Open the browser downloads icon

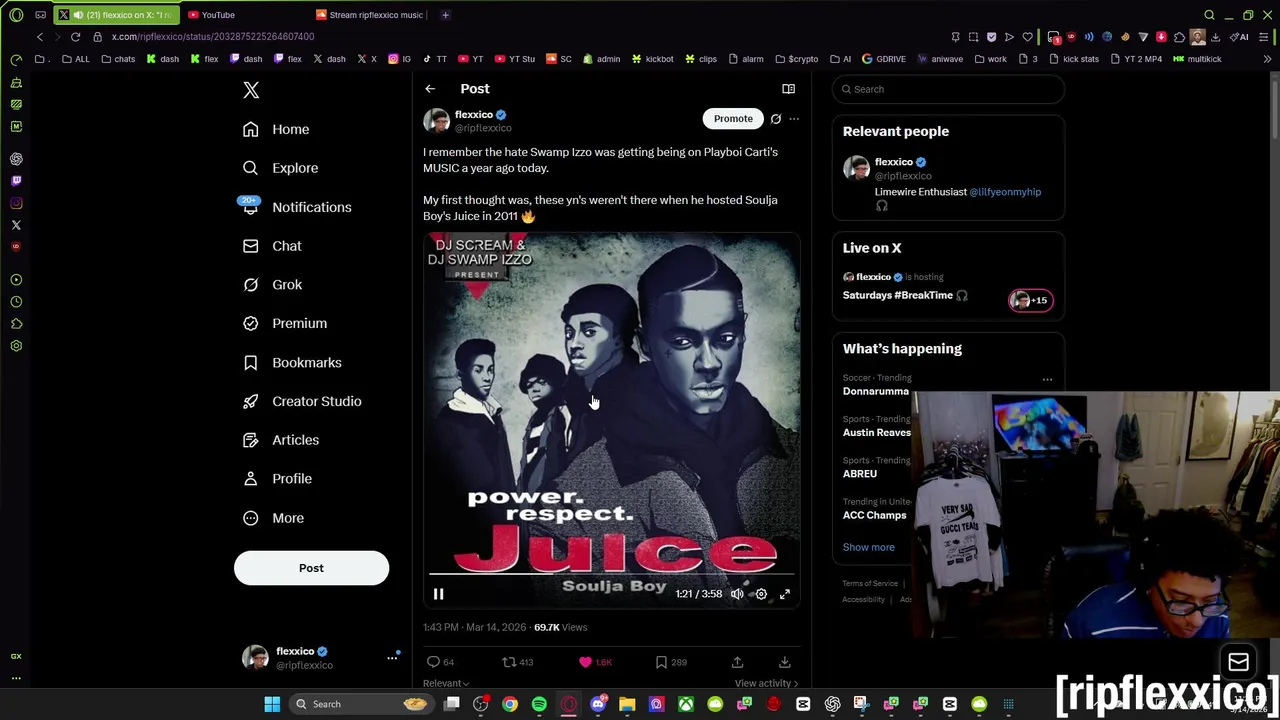(1216, 37)
